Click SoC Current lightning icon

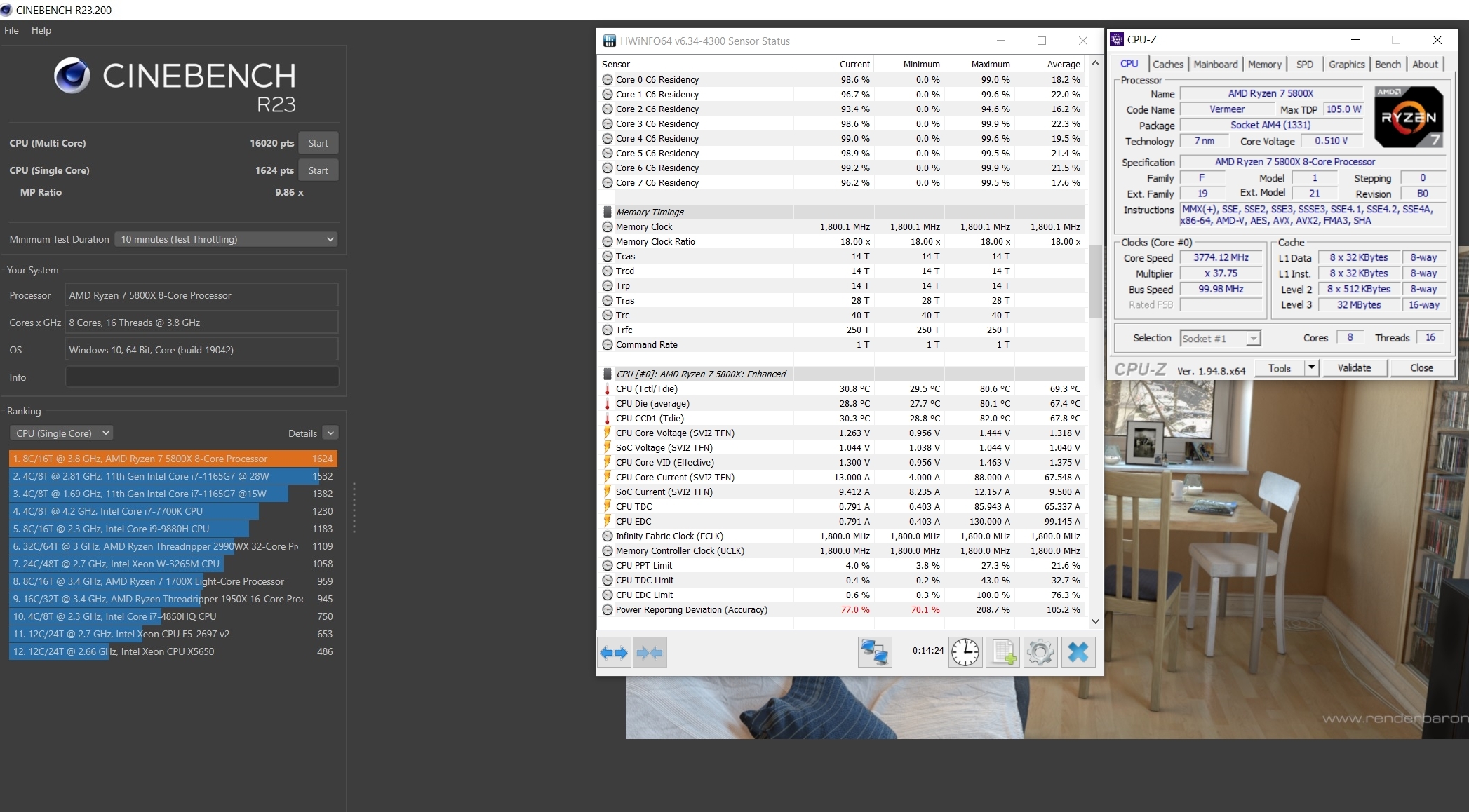click(x=608, y=492)
